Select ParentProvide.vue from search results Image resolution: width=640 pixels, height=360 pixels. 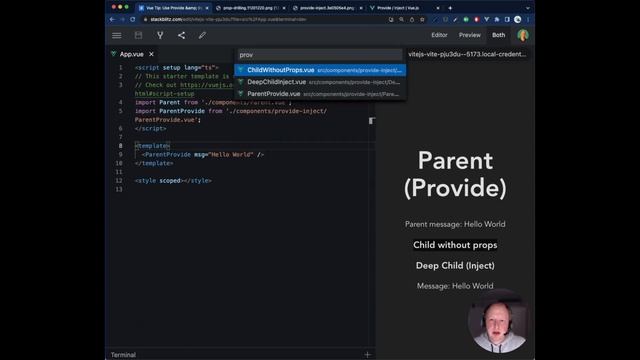point(320,94)
